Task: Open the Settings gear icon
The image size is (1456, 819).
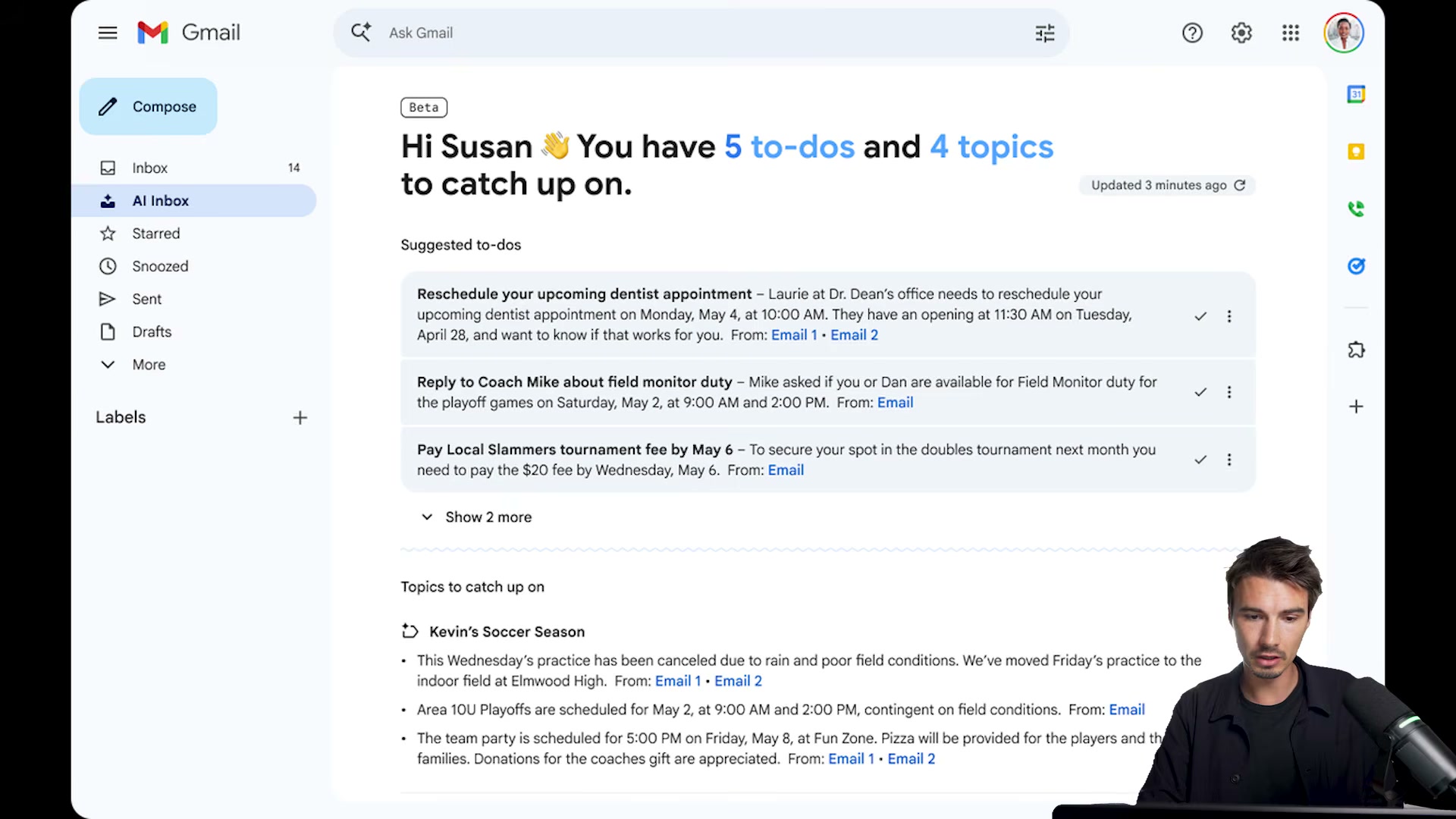Action: coord(1241,33)
